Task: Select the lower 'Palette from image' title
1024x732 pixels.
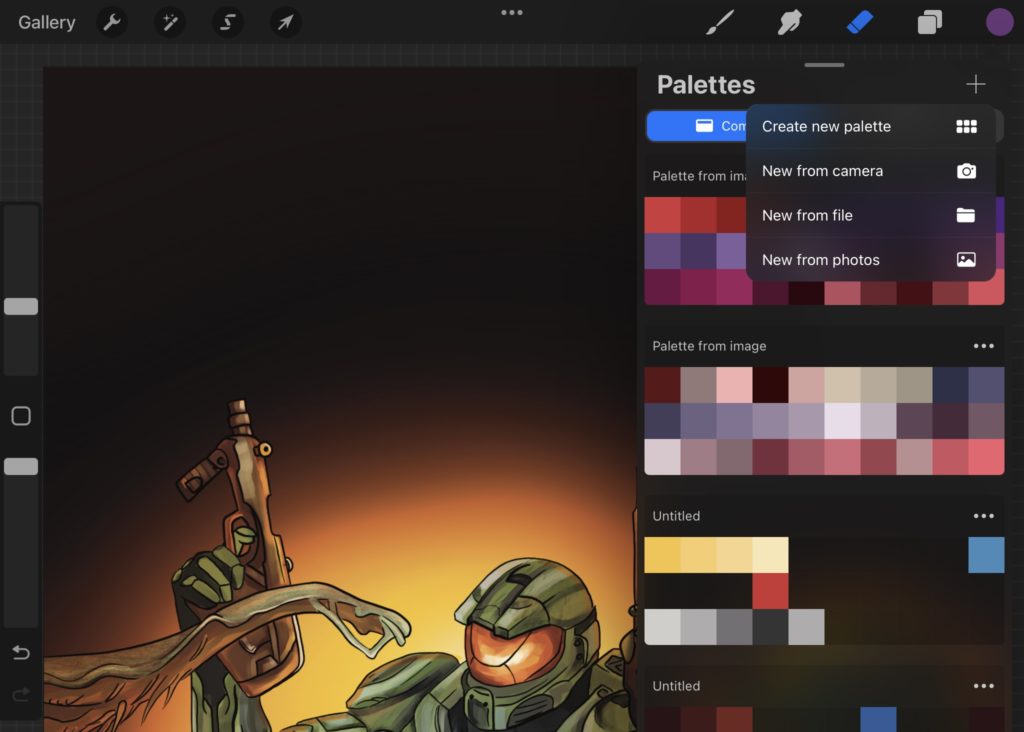Action: (x=709, y=346)
